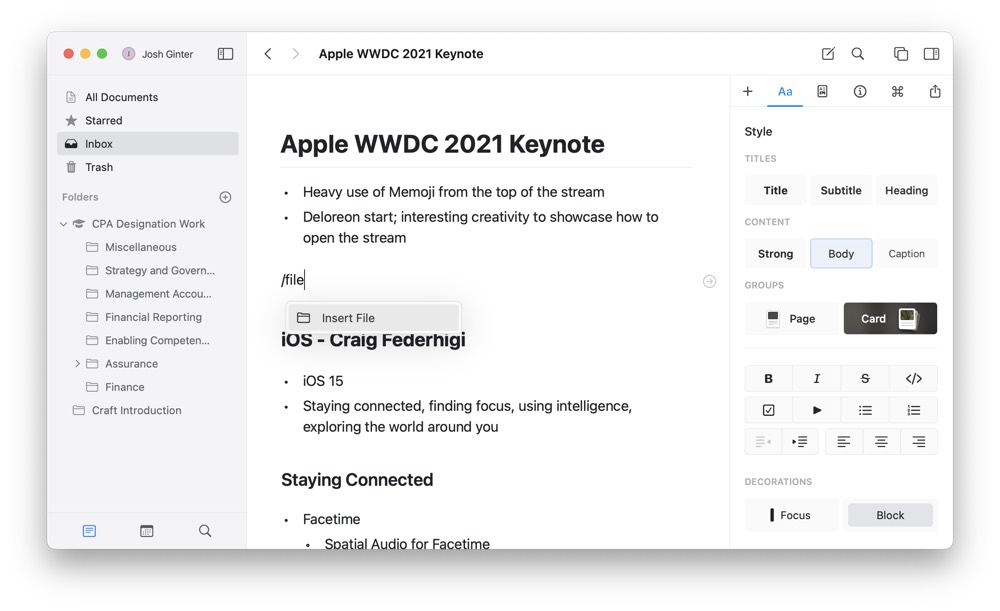Apply Focus decoration
This screenshot has width=1000, height=611.
tap(791, 515)
